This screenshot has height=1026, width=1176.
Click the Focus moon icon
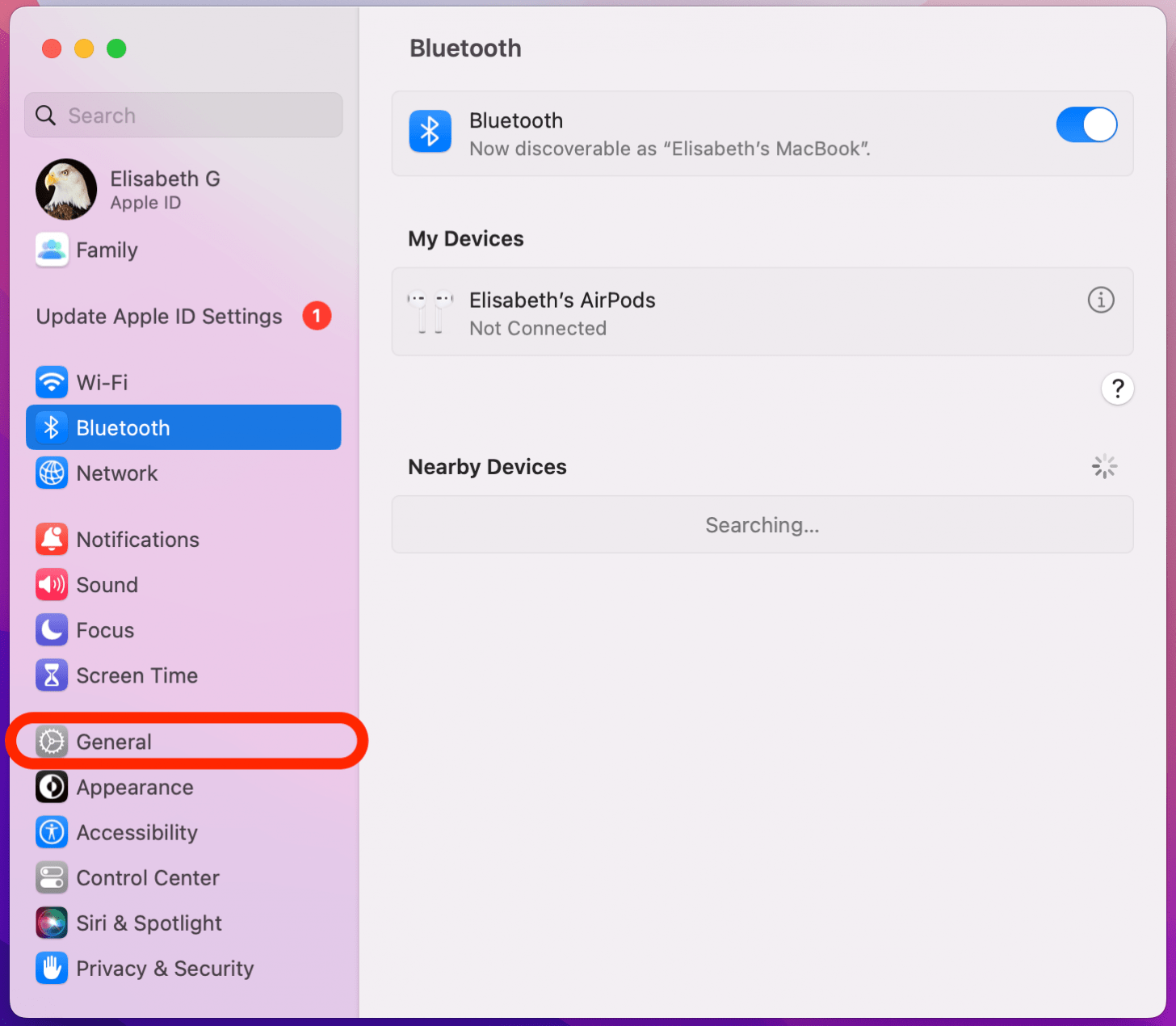pyautogui.click(x=52, y=629)
